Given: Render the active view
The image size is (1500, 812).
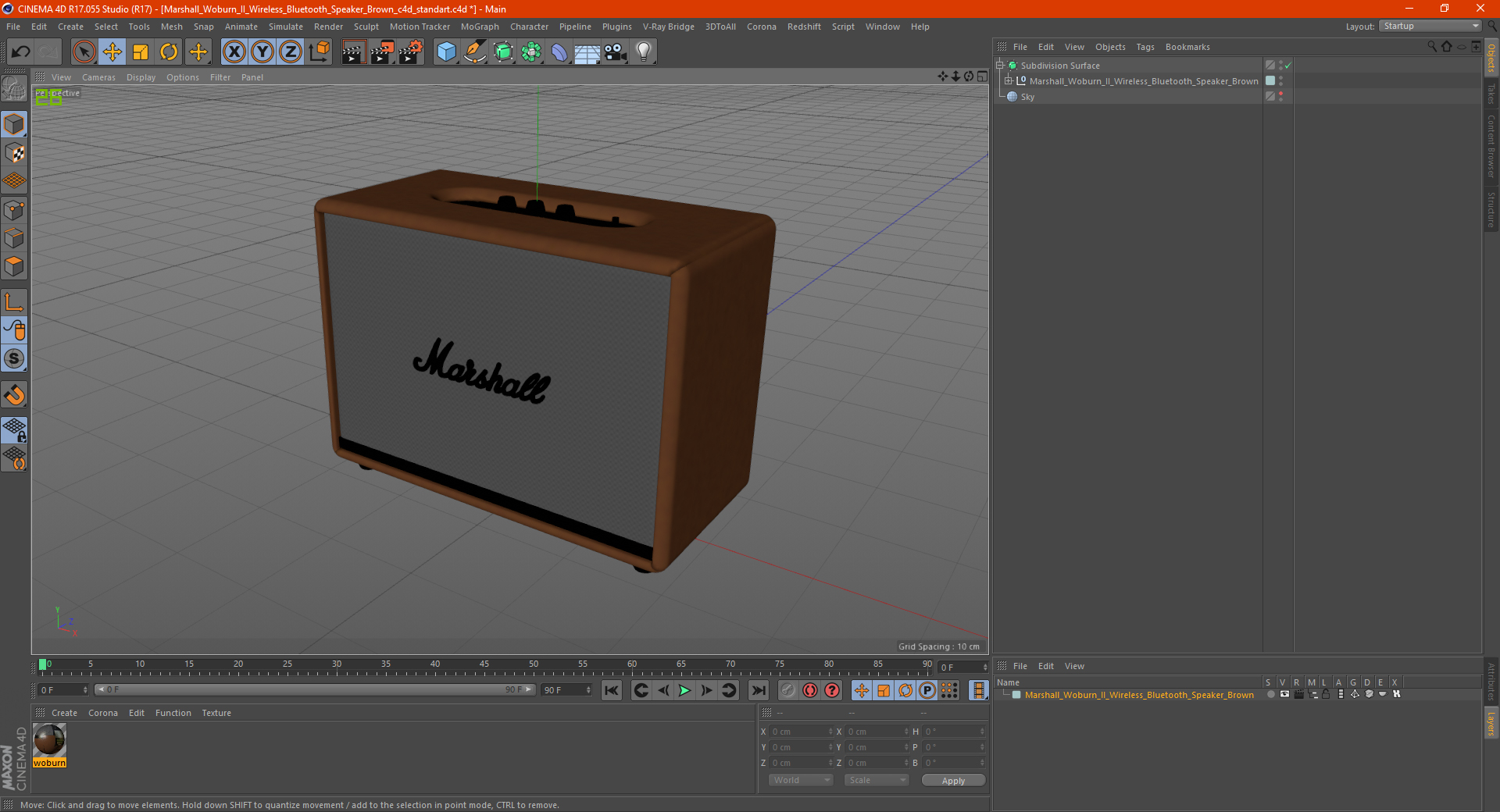Looking at the screenshot, I should pos(353,52).
